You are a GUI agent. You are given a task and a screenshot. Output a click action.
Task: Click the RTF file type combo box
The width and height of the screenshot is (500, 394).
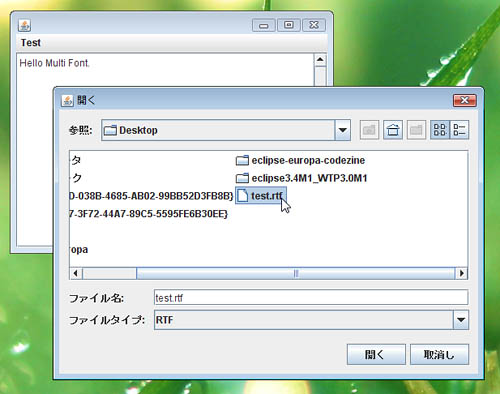click(x=311, y=320)
